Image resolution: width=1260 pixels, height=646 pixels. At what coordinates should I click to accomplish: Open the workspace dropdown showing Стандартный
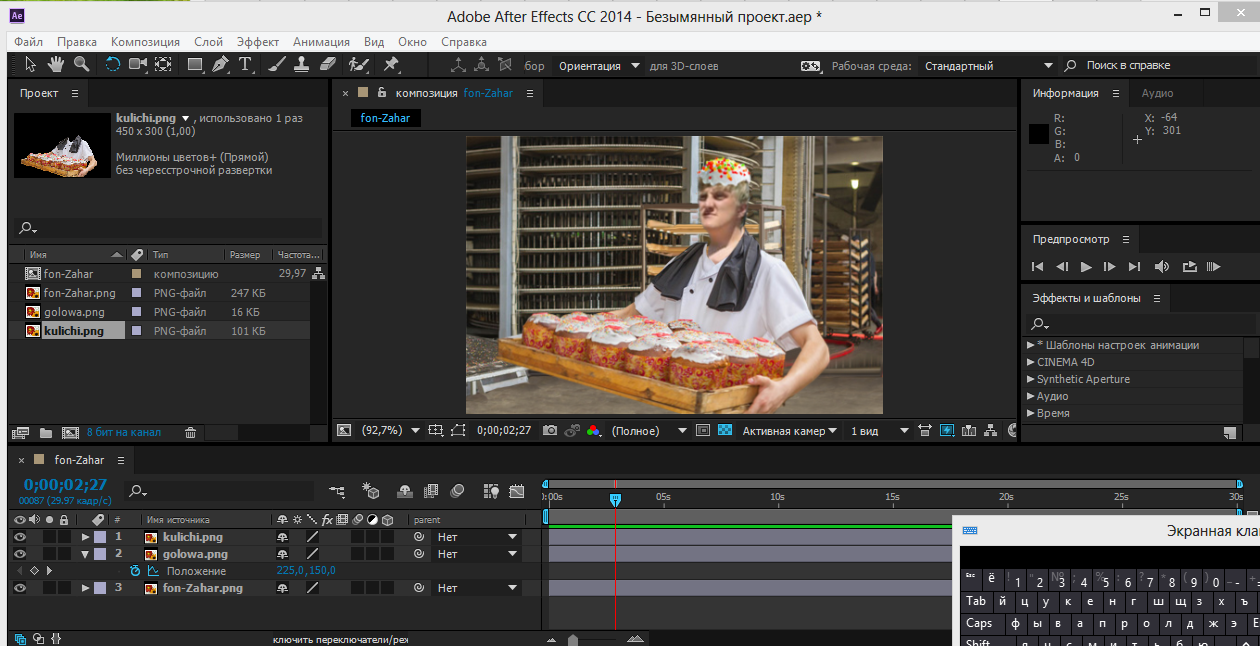985,66
